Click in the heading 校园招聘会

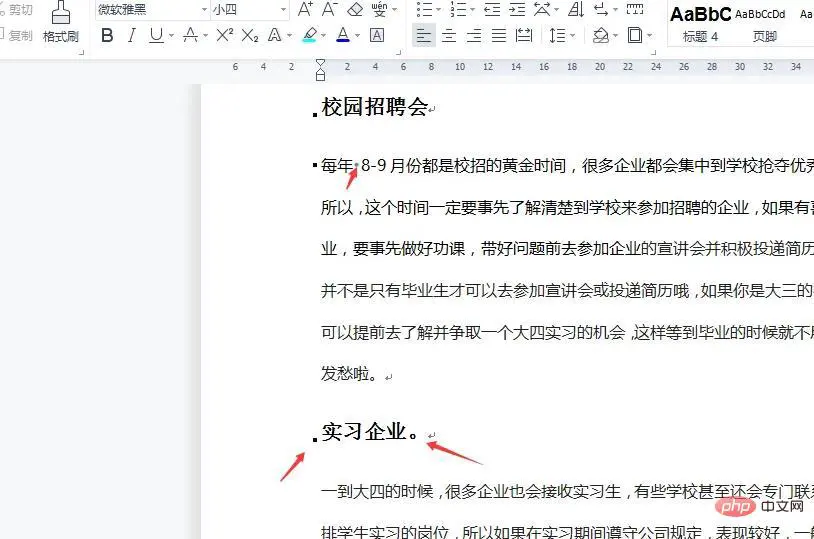coord(375,107)
